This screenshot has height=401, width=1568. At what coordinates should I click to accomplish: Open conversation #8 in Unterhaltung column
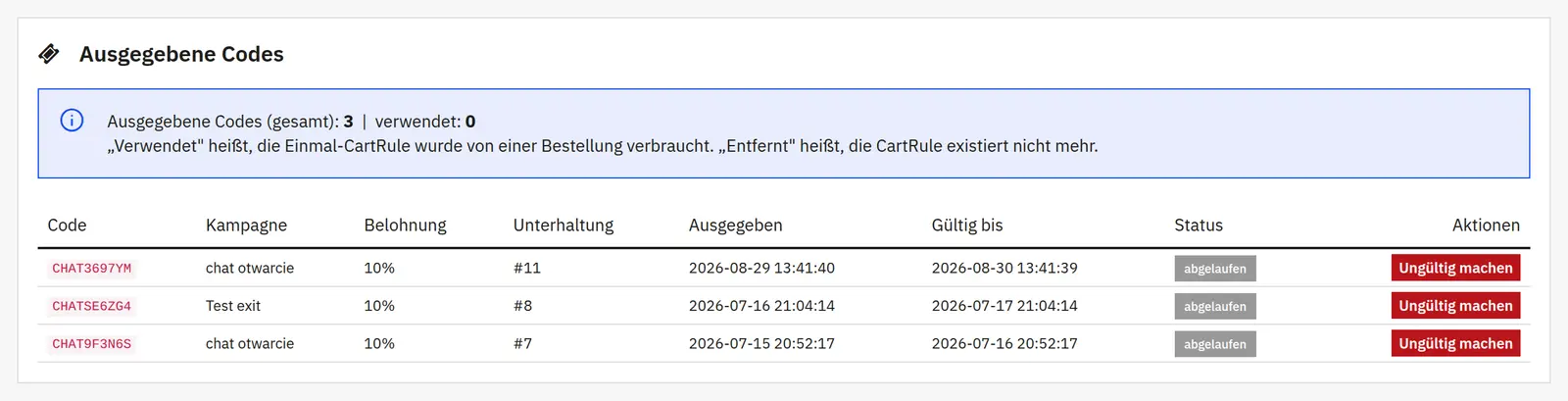click(x=523, y=306)
